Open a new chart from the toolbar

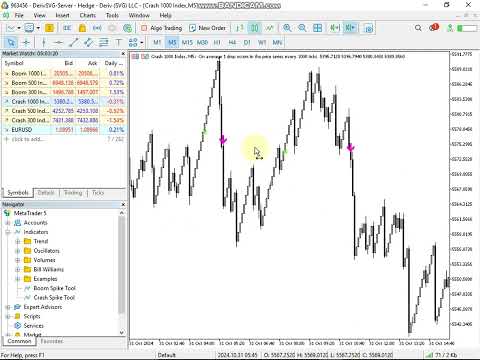coord(10,28)
